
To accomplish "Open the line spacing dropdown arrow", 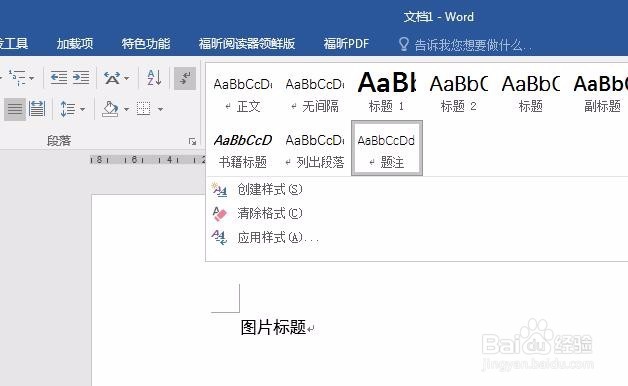I will point(83,109).
